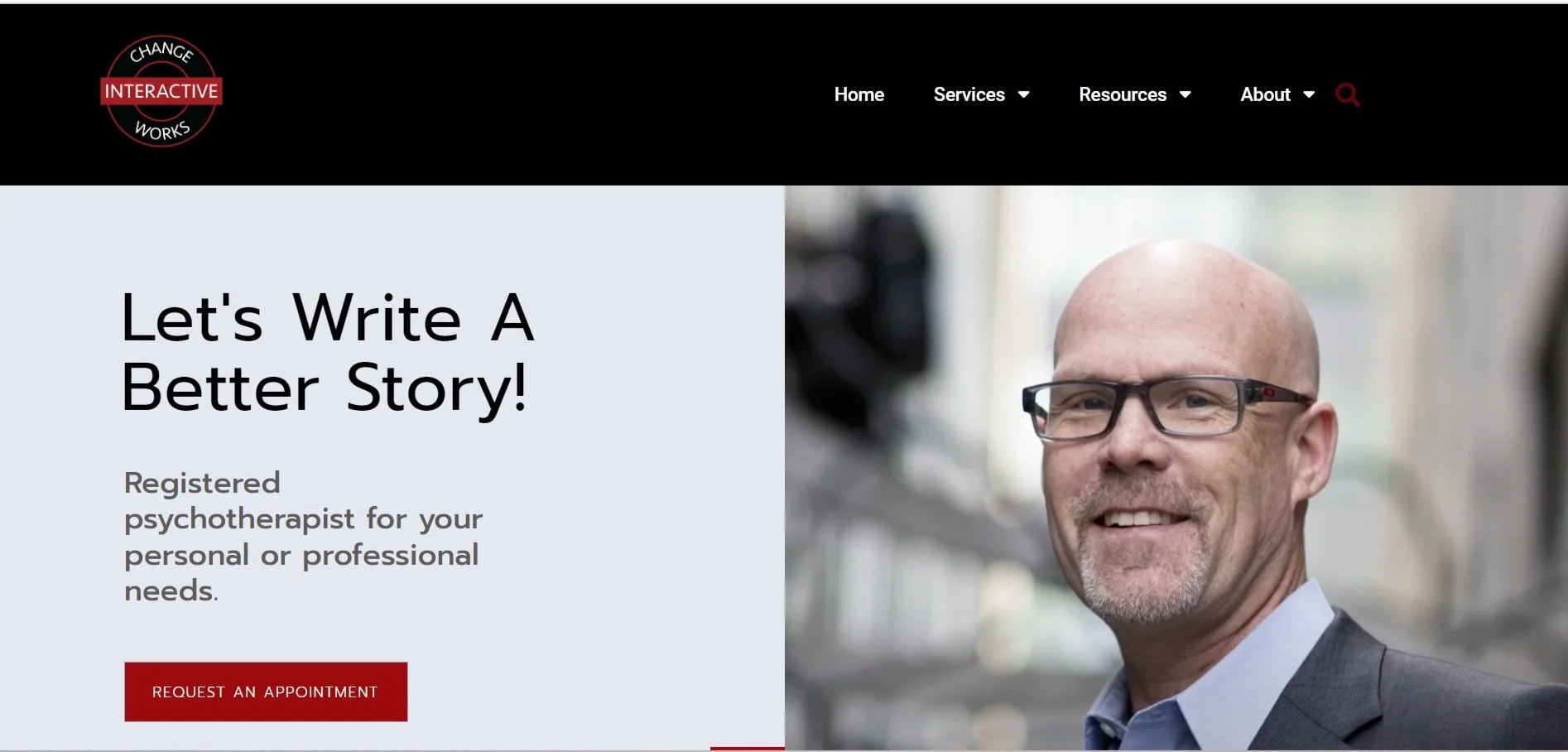Select the Services menu label
The height and width of the screenshot is (752, 1568).
tap(969, 94)
